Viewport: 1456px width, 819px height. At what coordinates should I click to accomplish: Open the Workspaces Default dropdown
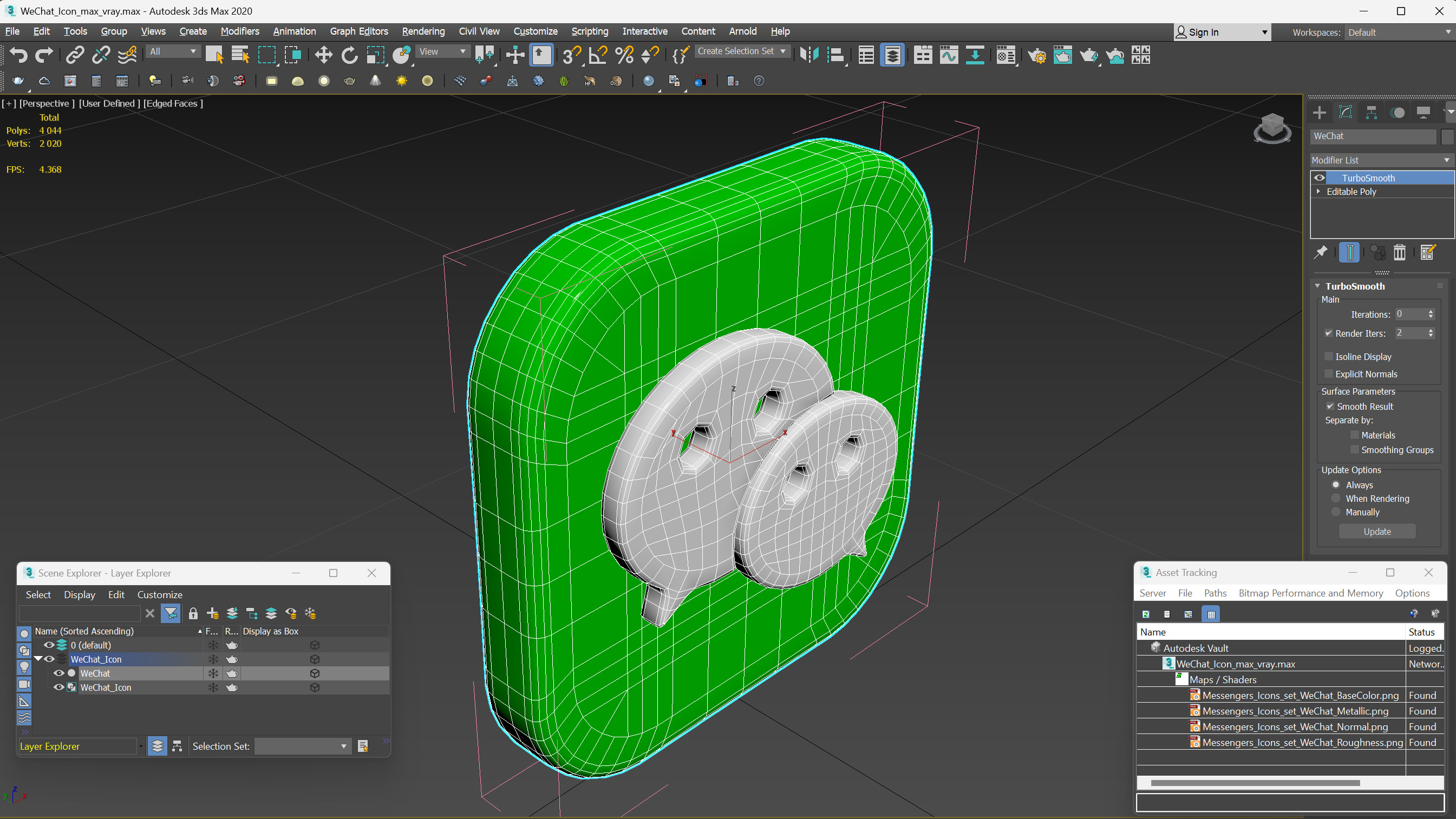(1400, 33)
